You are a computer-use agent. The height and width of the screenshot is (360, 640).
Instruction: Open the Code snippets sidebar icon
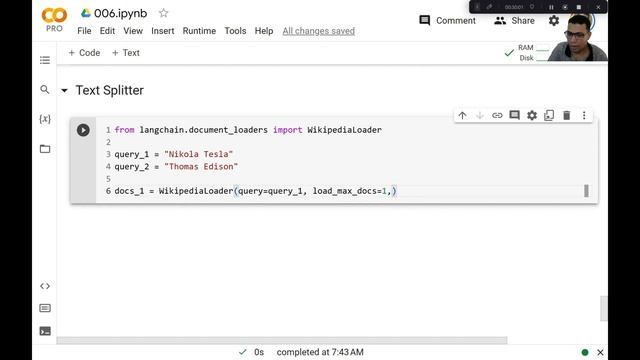click(45, 286)
